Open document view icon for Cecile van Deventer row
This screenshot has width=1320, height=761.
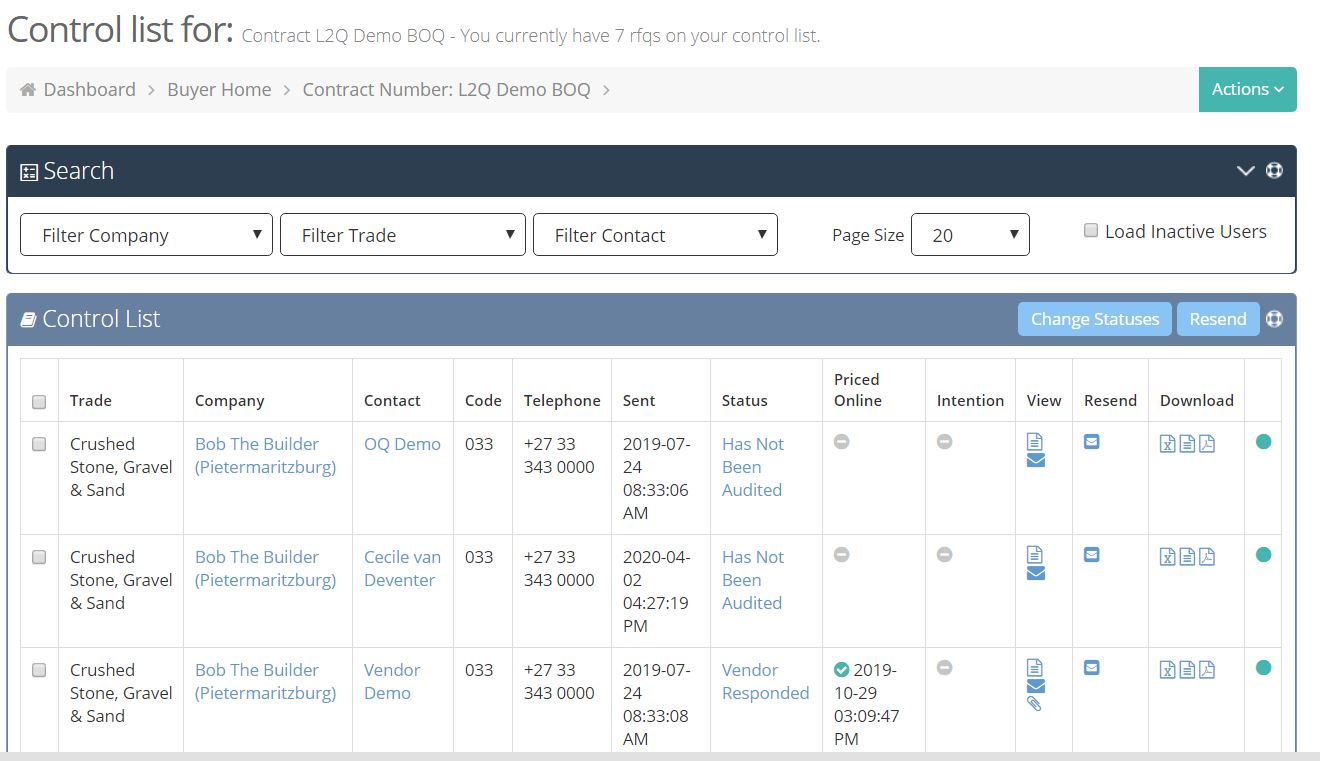pos(1035,554)
